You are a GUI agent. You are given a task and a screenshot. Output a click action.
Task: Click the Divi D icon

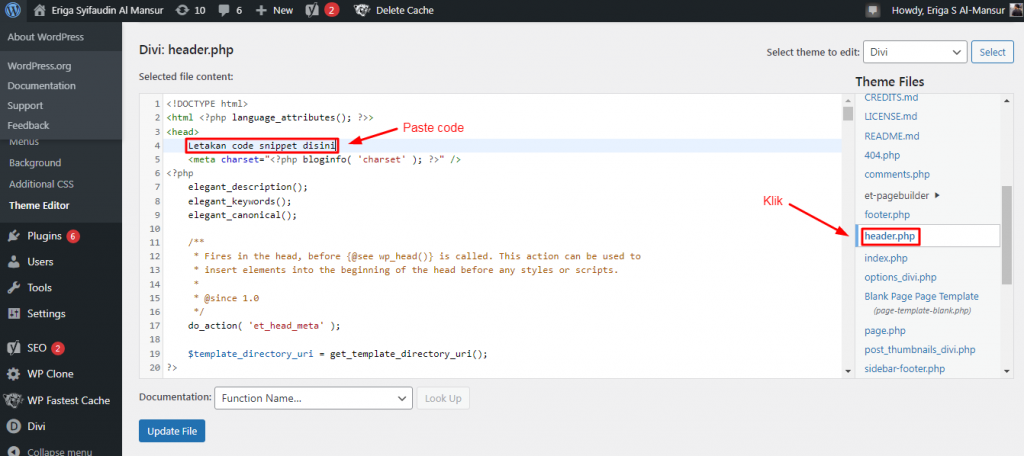point(14,427)
